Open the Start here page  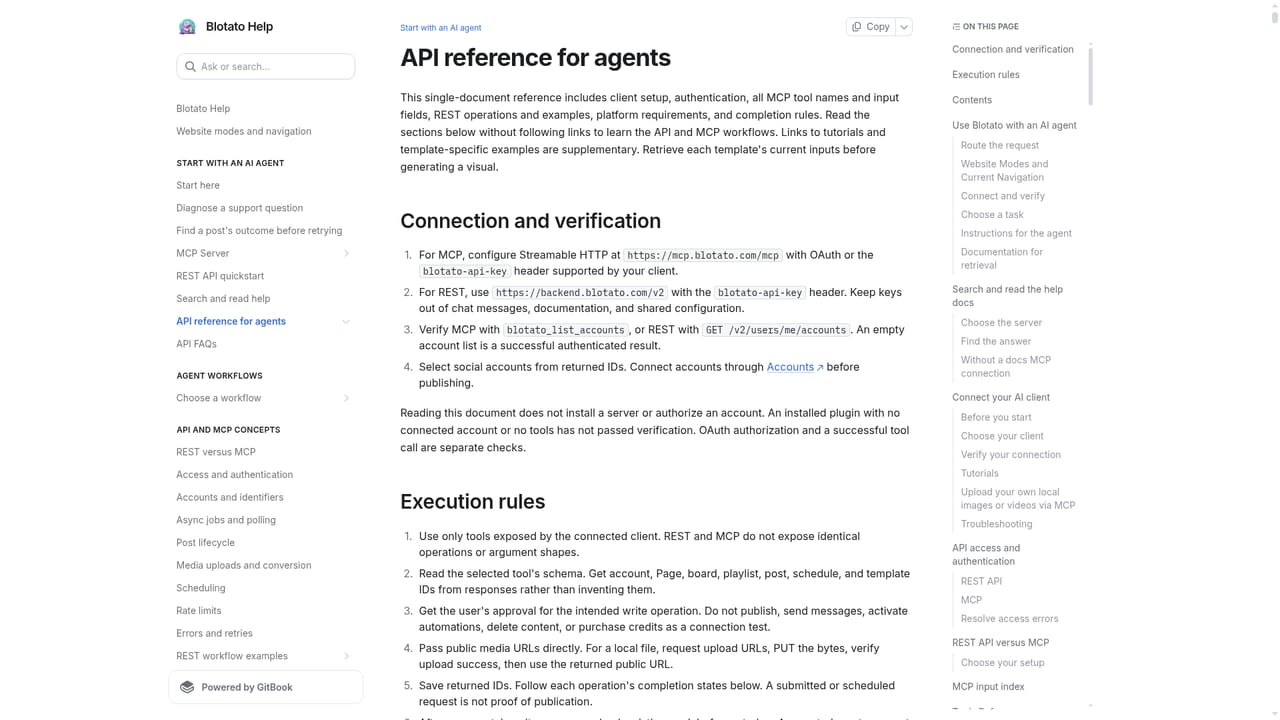(x=198, y=186)
